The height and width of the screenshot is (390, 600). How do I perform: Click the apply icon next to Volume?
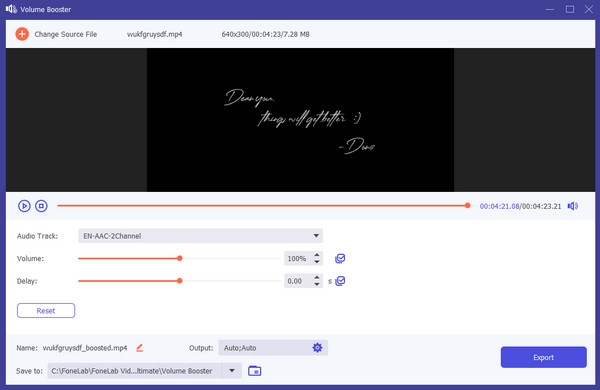pos(340,258)
